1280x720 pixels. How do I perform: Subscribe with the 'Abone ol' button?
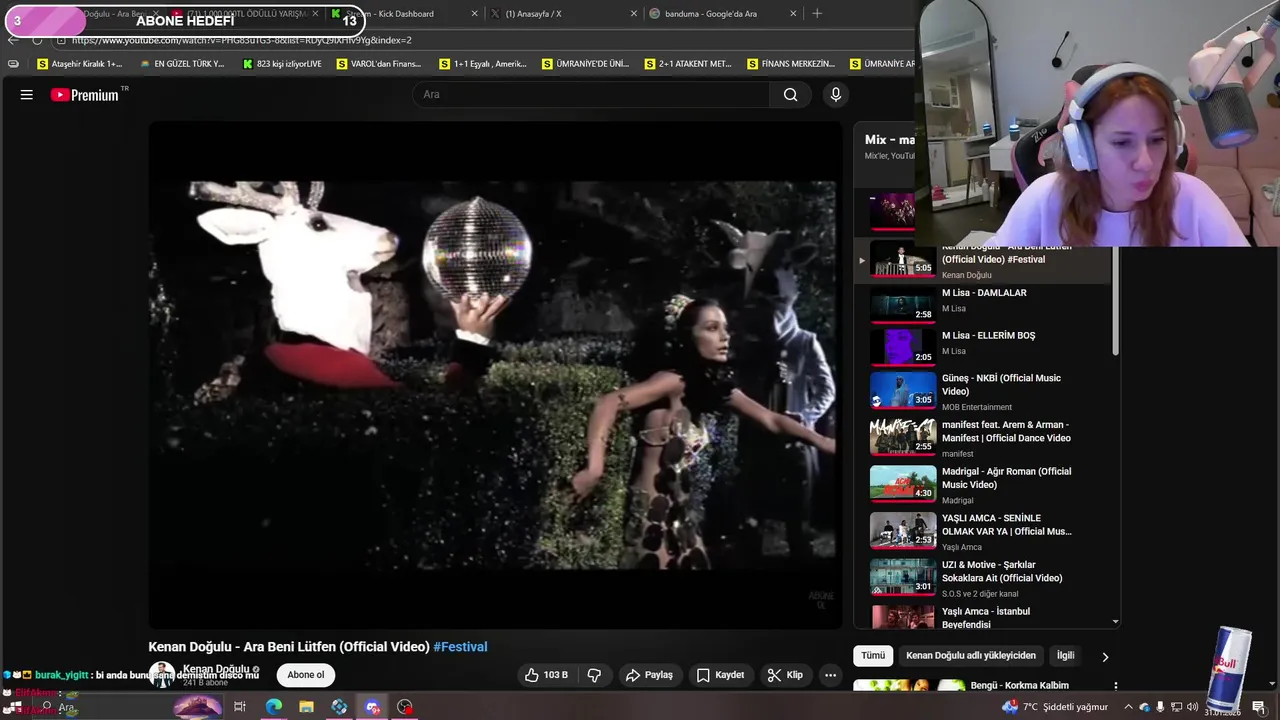coord(306,675)
